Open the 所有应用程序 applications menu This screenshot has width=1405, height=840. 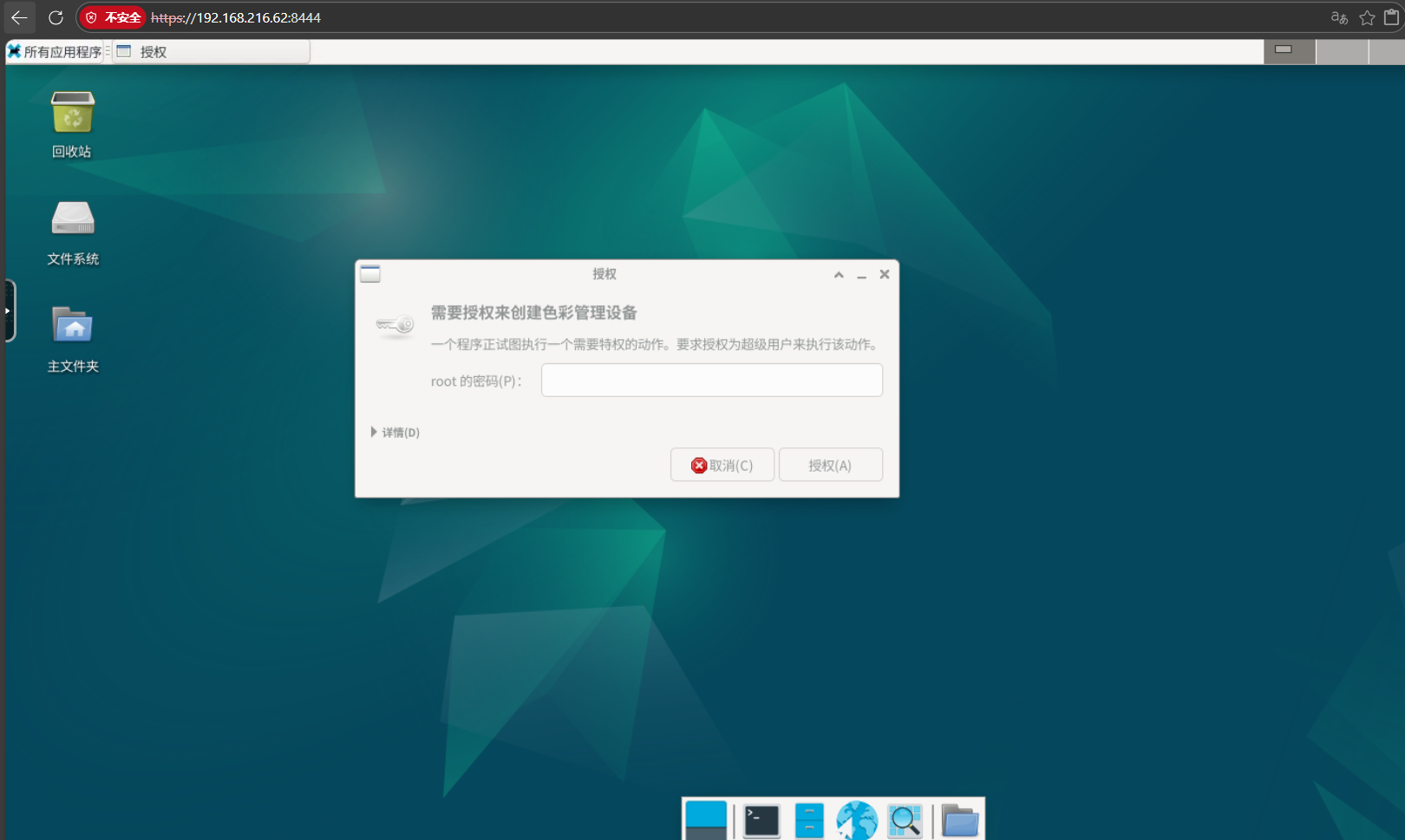[55, 52]
